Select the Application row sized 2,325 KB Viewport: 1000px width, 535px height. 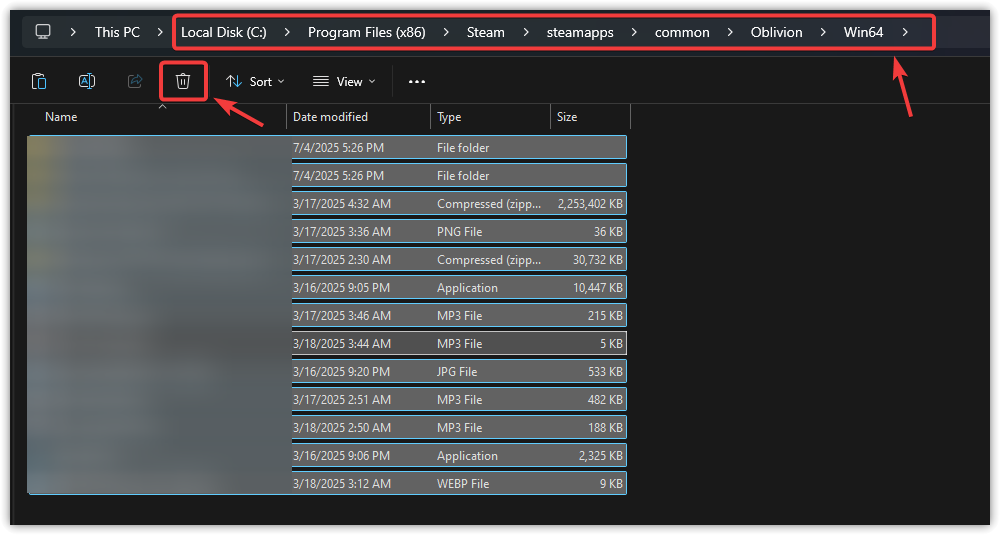pyautogui.click(x=327, y=456)
